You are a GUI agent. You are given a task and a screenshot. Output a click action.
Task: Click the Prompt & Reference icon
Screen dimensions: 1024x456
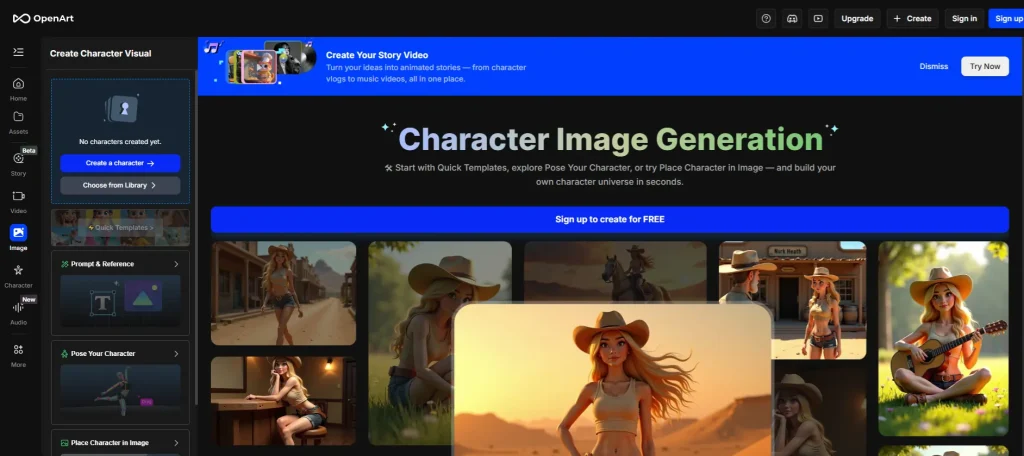click(64, 264)
